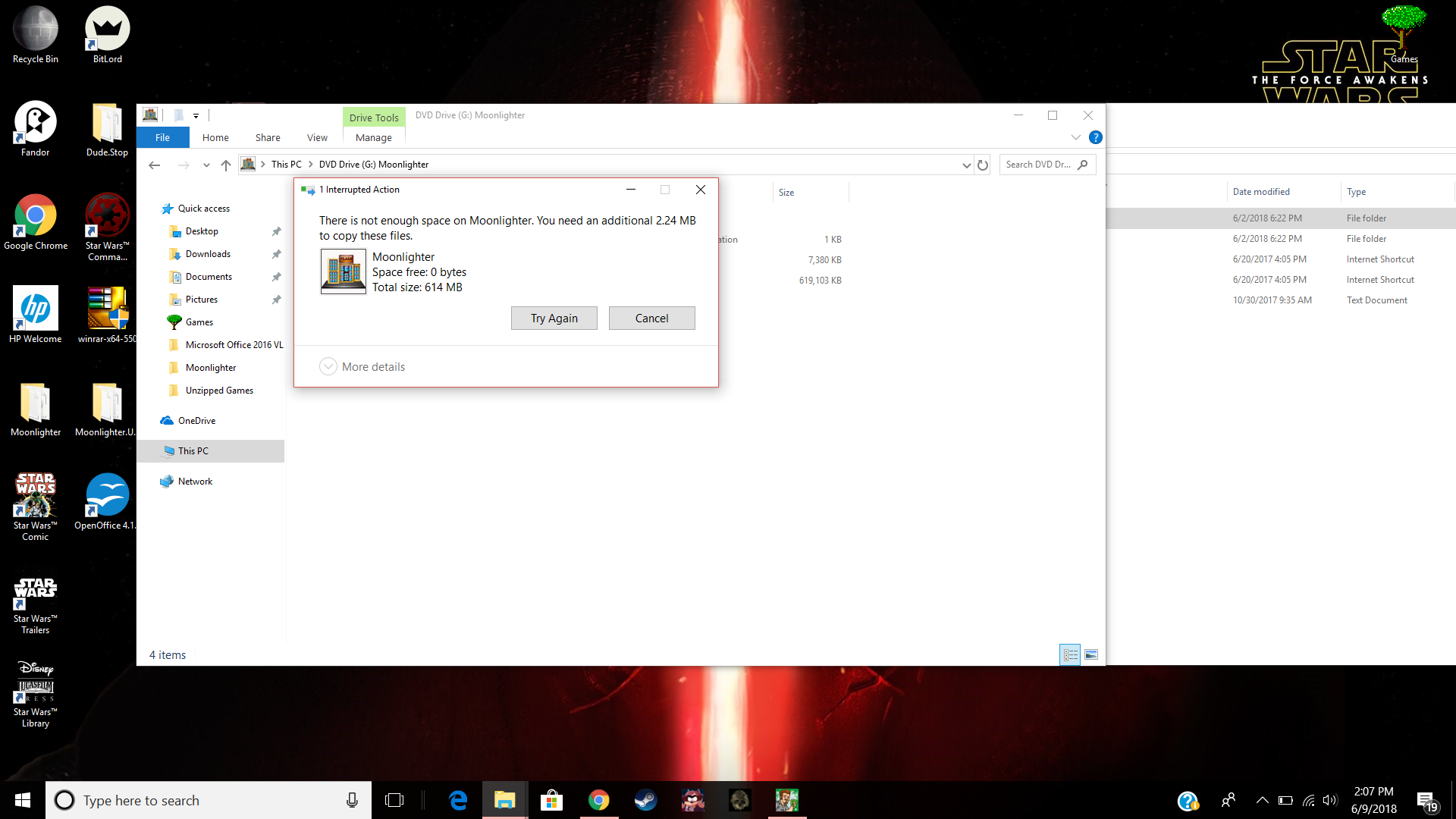This screenshot has height=819, width=1456.
Task: Open Explorer Help question mark icon
Action: pyautogui.click(x=1095, y=137)
